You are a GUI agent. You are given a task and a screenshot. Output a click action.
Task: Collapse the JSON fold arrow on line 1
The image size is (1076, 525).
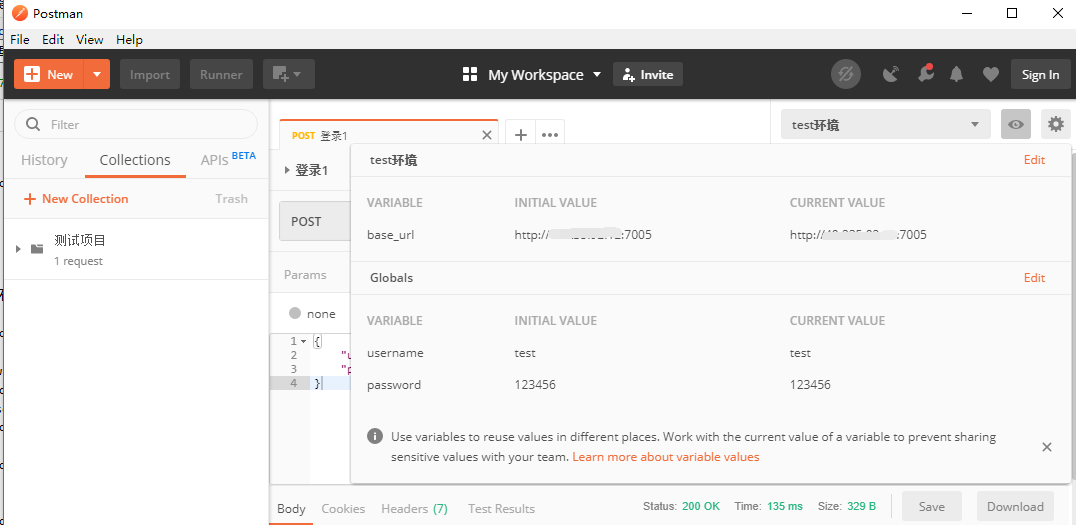click(304, 341)
